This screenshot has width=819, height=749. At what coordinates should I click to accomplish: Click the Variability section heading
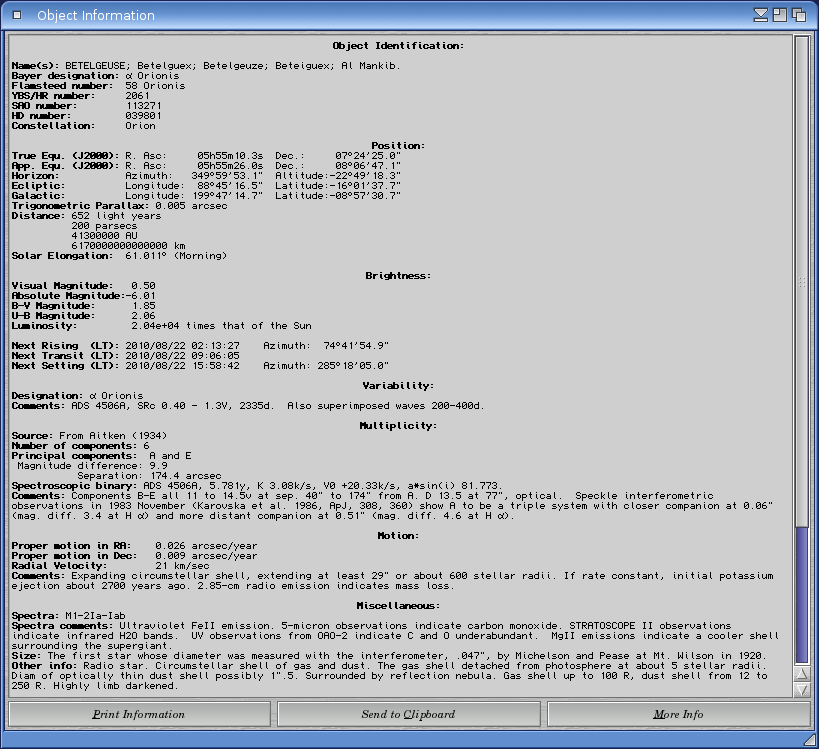pos(397,385)
